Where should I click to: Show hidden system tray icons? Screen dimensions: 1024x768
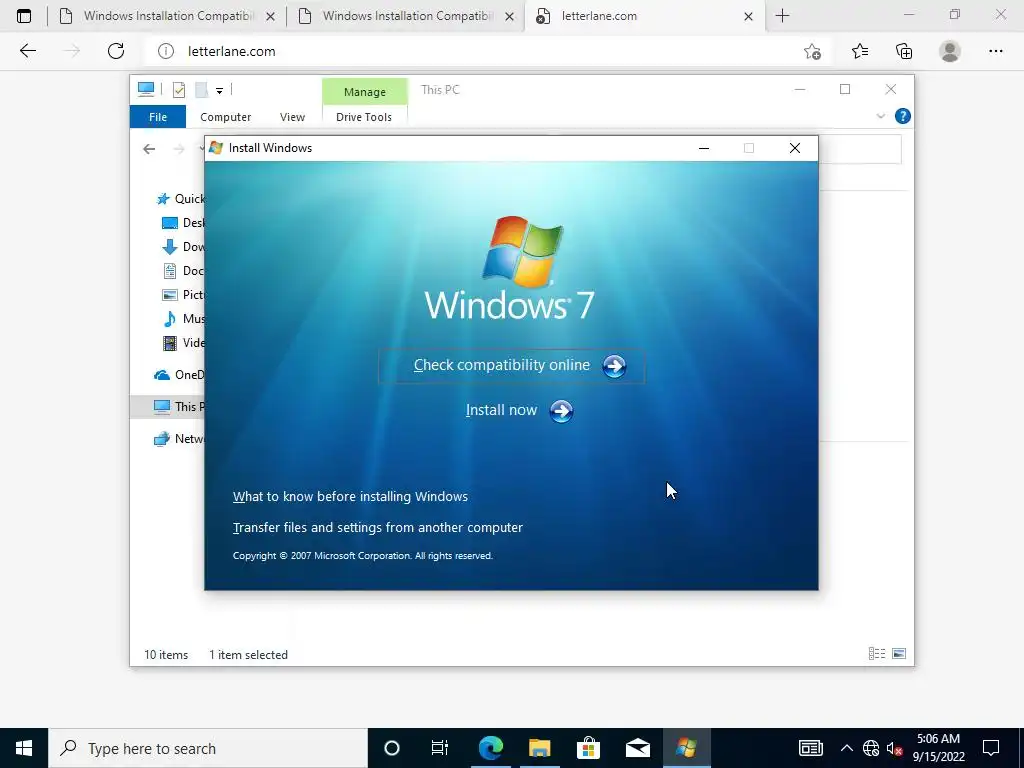pyautogui.click(x=846, y=748)
